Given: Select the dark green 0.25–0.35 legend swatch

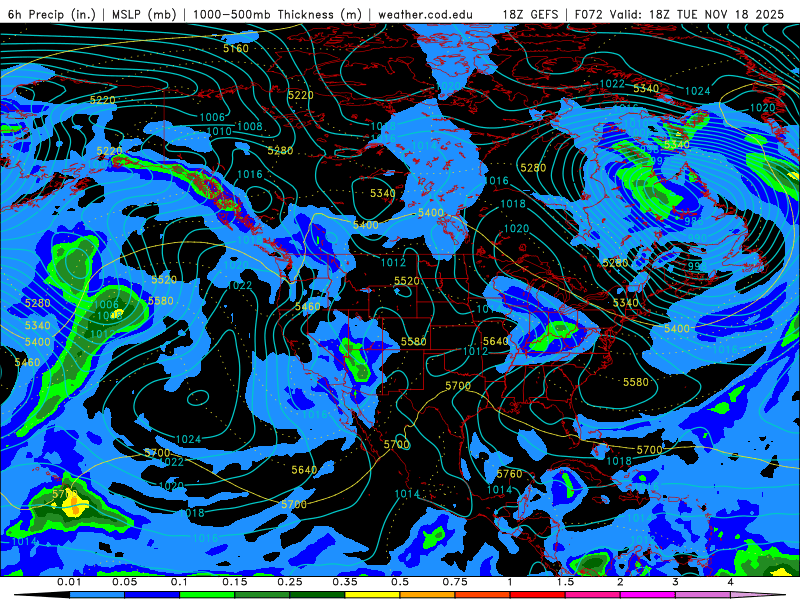Looking at the screenshot, I should 317,595.
